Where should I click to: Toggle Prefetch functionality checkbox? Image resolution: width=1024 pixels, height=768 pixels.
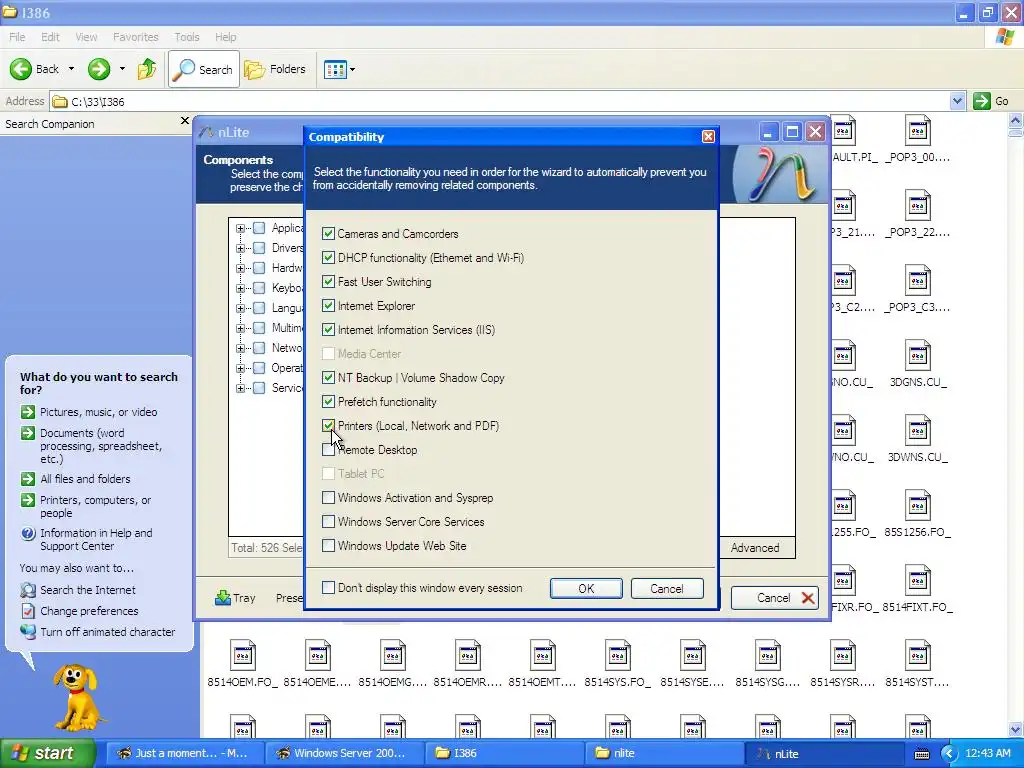click(328, 402)
